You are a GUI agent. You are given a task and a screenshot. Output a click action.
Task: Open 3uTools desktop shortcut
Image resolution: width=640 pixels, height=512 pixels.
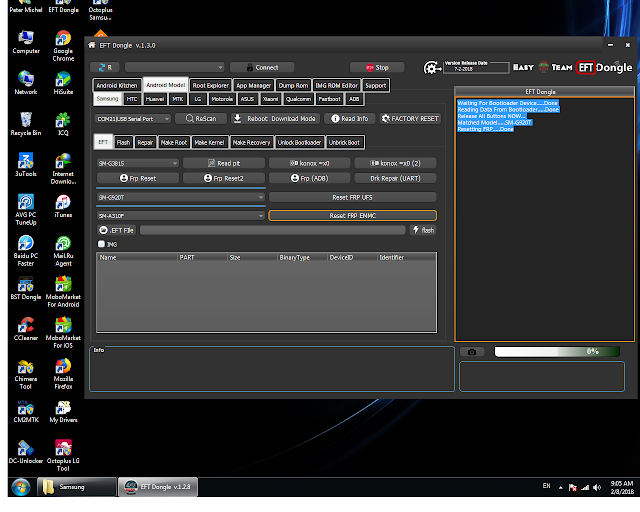pos(26,165)
